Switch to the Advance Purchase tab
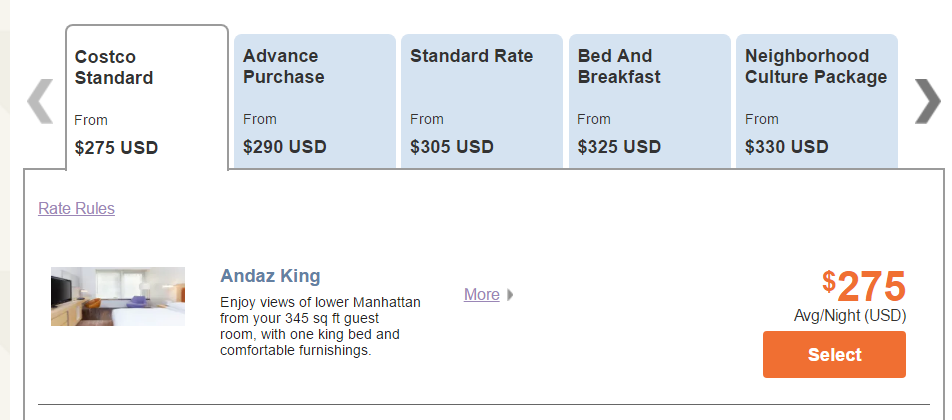The image size is (952, 420). pos(314,101)
